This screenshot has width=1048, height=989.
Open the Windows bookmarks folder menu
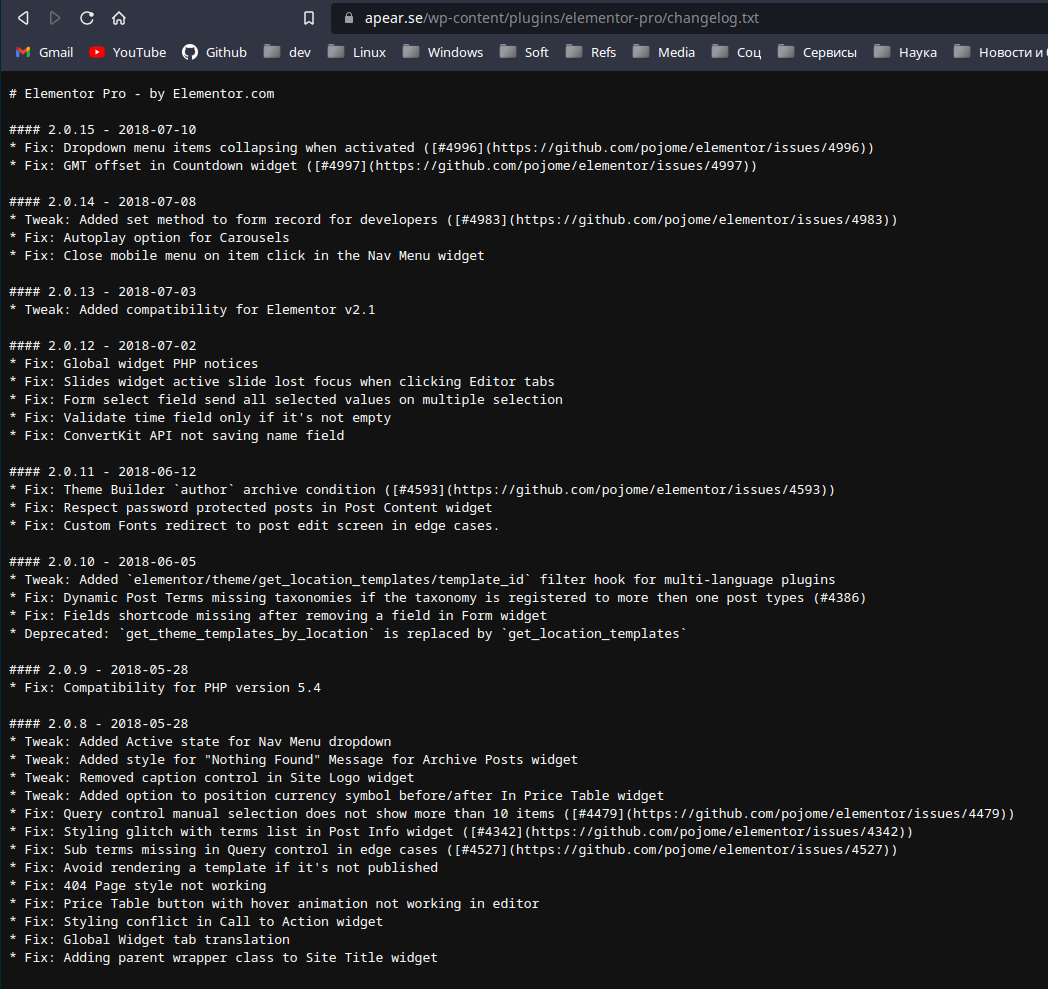443,52
